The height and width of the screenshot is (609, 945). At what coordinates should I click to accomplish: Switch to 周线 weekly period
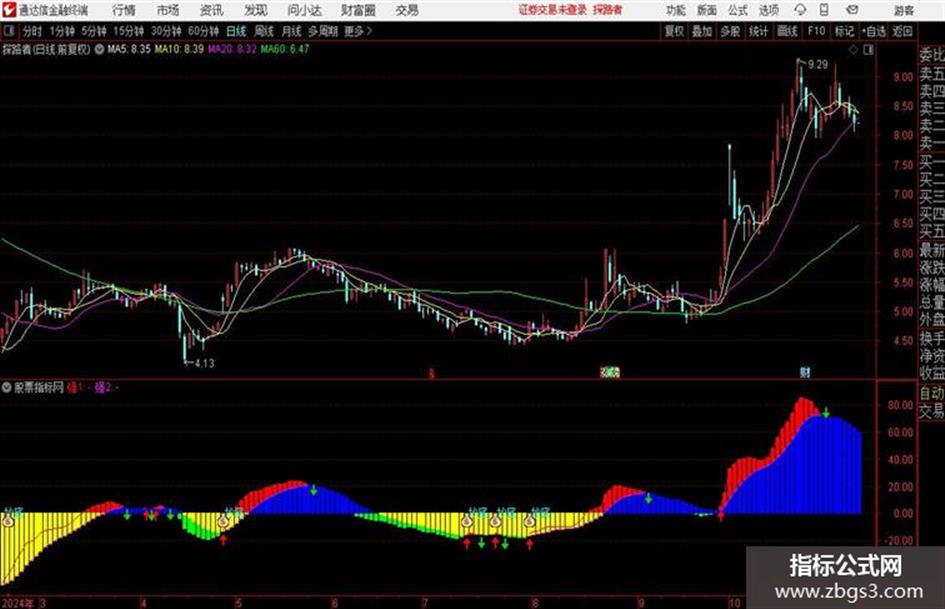(264, 31)
